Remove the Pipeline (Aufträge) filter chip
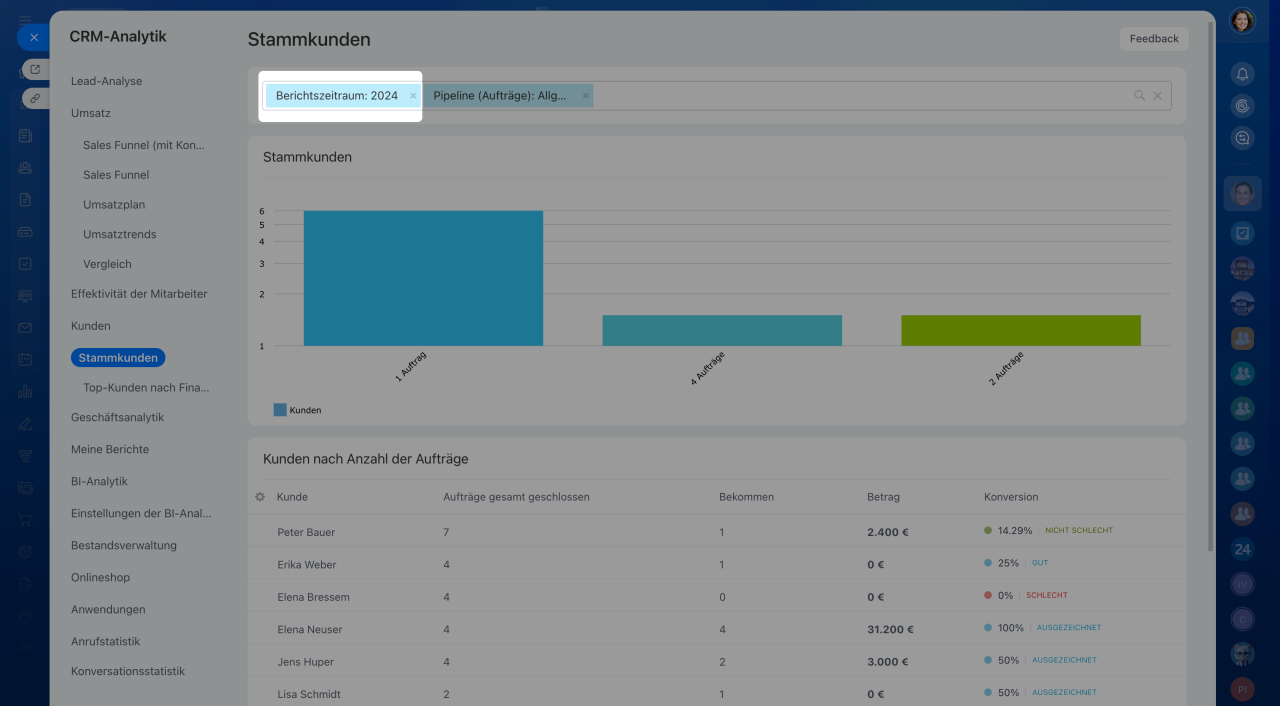This screenshot has height=706, width=1280. tap(586, 96)
